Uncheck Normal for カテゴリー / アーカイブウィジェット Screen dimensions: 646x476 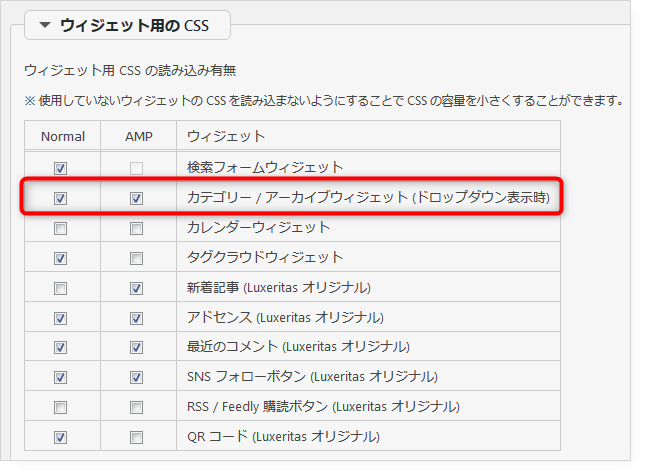pyautogui.click(x=61, y=198)
